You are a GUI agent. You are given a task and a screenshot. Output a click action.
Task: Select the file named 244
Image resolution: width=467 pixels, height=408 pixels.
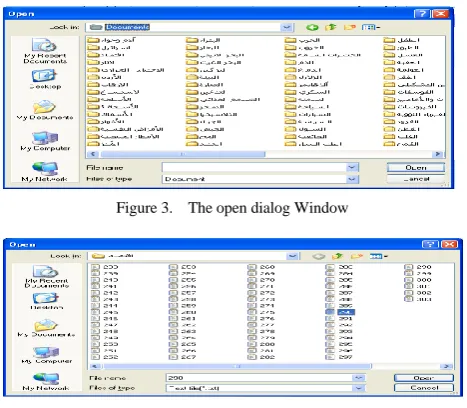105,306
